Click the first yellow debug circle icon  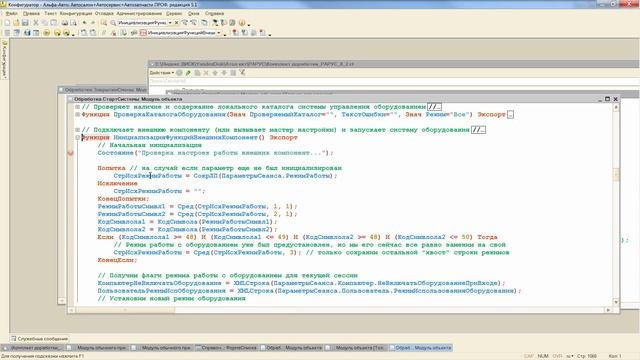[47, 33]
